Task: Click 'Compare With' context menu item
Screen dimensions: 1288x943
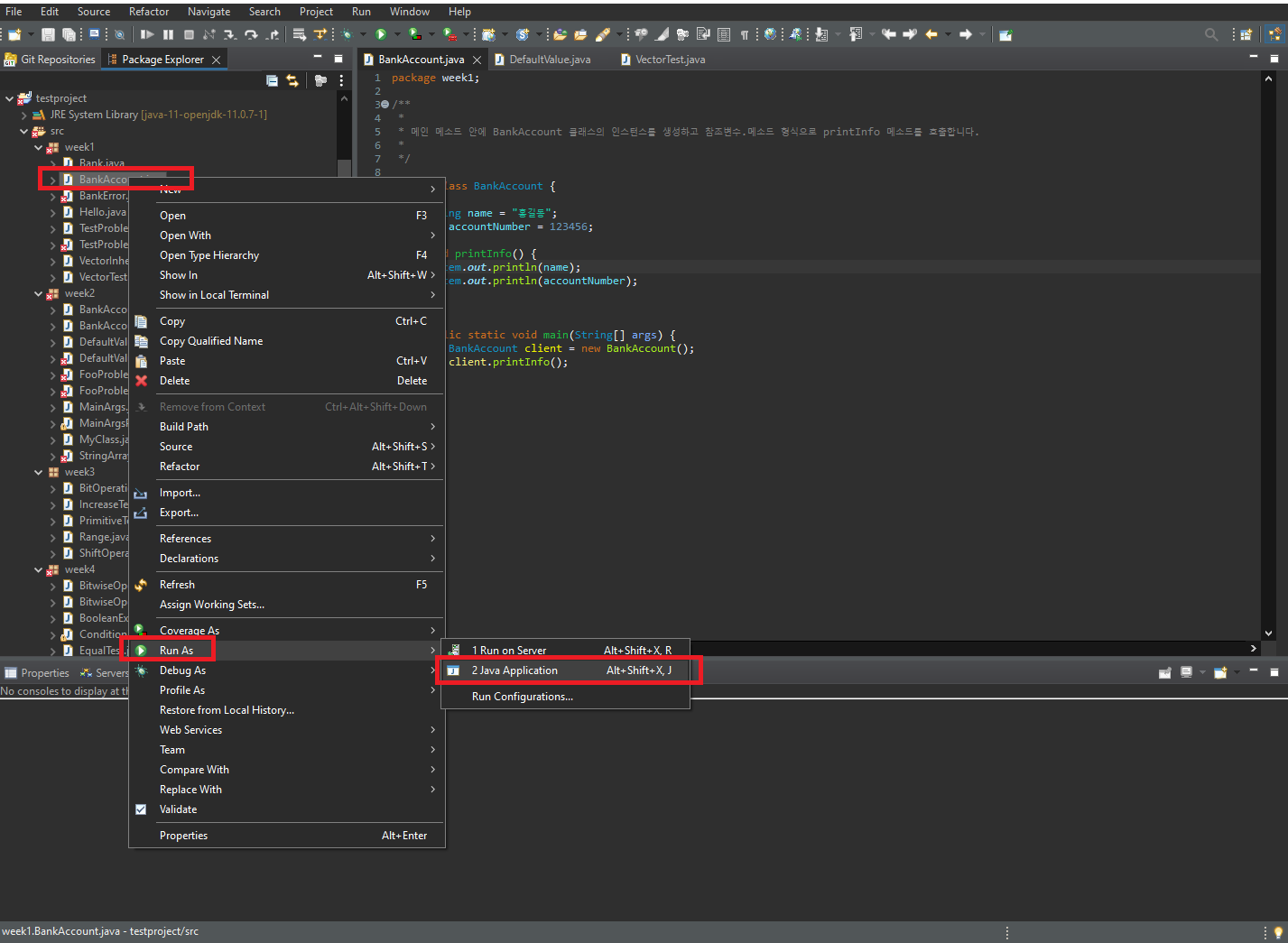Action: click(287, 770)
